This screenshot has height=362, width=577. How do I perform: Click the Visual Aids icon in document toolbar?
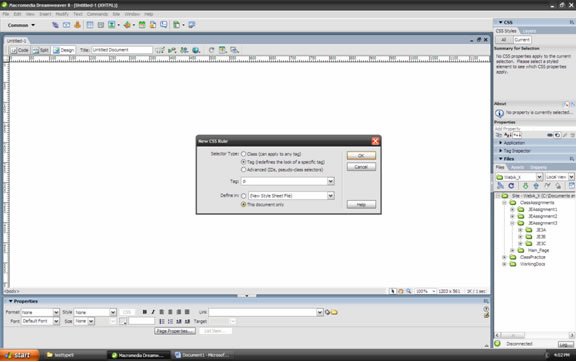click(x=234, y=50)
